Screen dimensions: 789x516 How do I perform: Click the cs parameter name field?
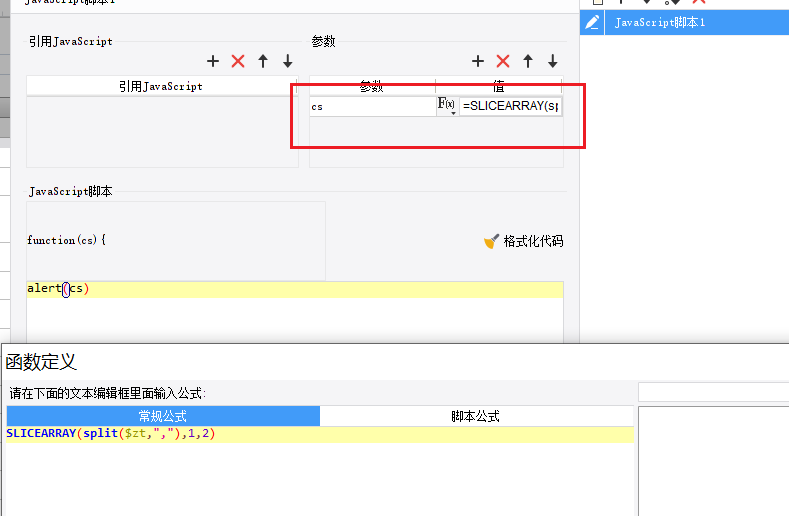coord(372,106)
